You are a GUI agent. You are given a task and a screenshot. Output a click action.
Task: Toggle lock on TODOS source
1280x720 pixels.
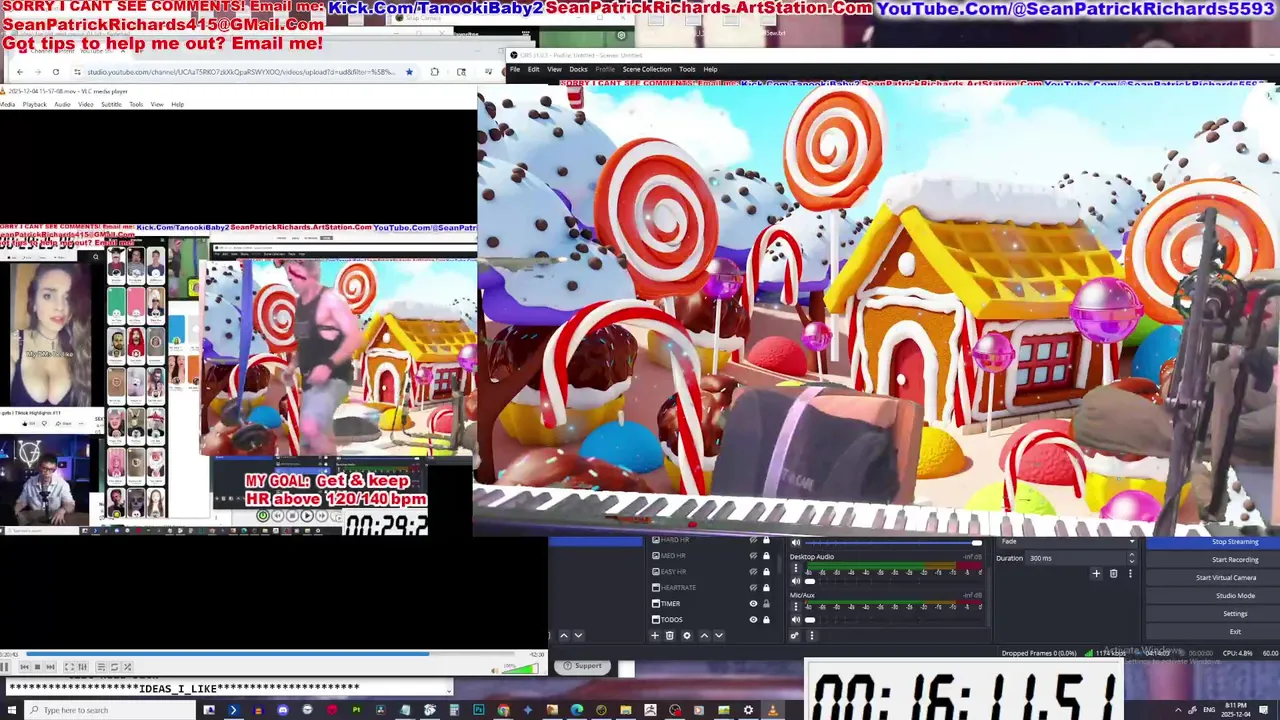[767, 619]
